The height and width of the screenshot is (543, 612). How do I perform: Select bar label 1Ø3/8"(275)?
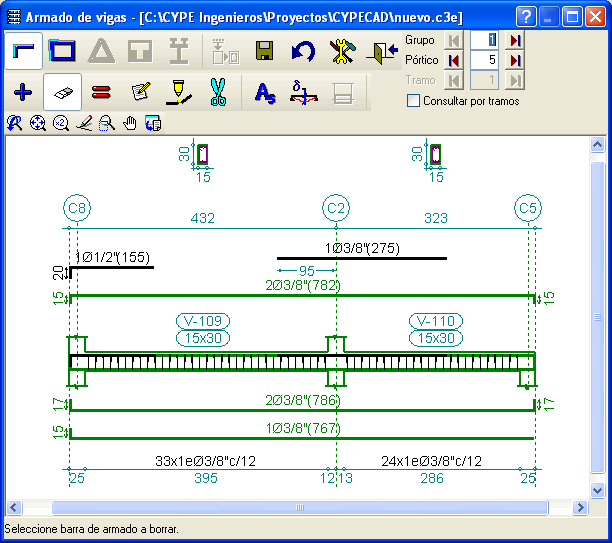pos(362,248)
